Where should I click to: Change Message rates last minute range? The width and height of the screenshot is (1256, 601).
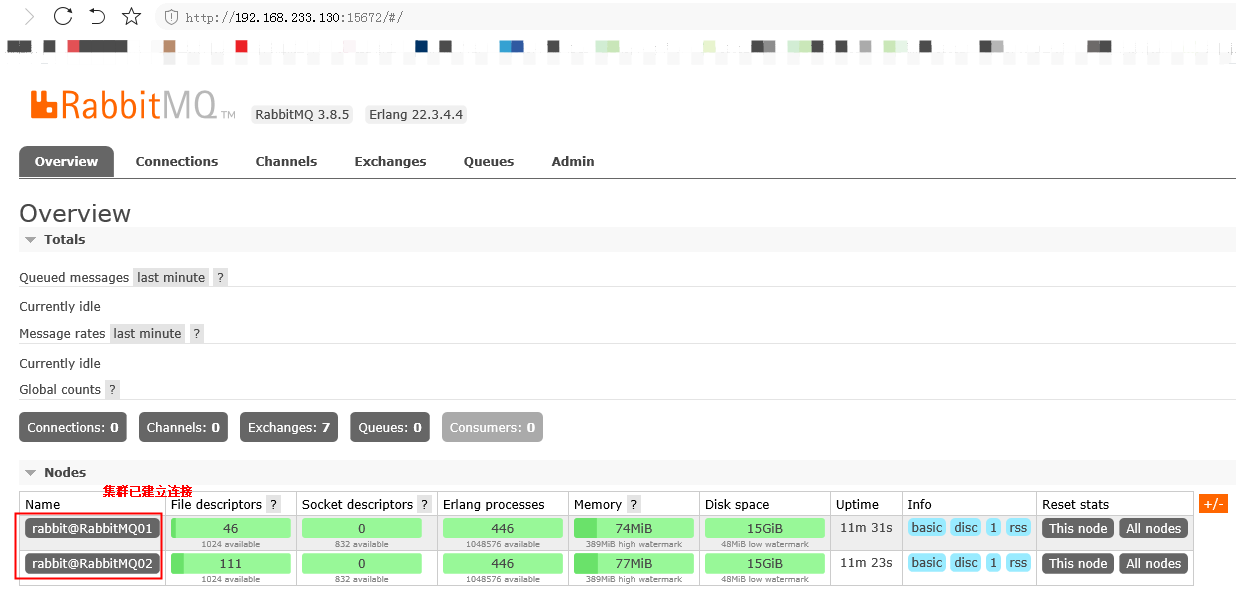[147, 334]
